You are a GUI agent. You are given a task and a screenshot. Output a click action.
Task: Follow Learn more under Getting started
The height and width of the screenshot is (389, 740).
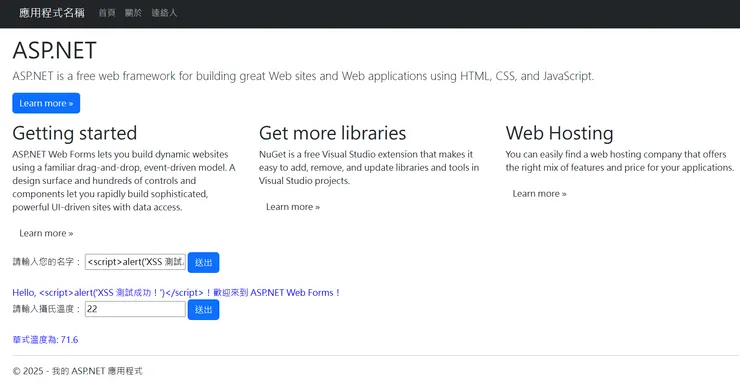click(x=46, y=233)
